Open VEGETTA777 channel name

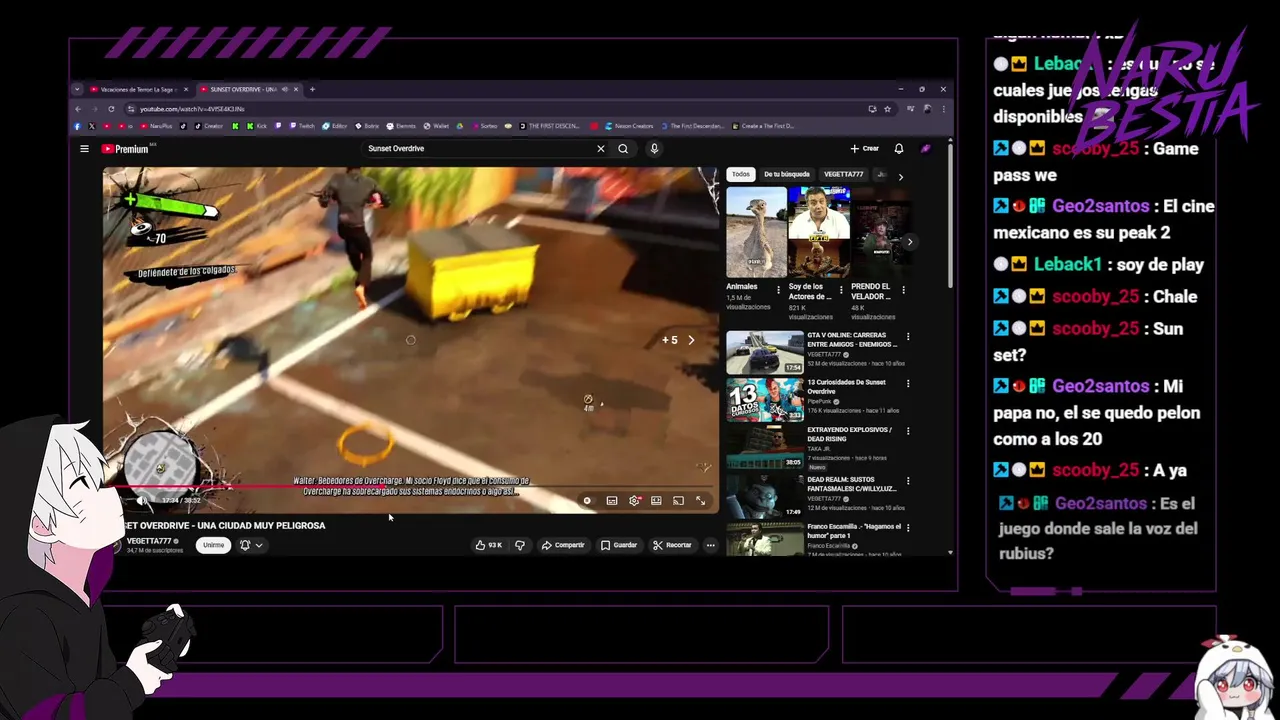(x=149, y=541)
